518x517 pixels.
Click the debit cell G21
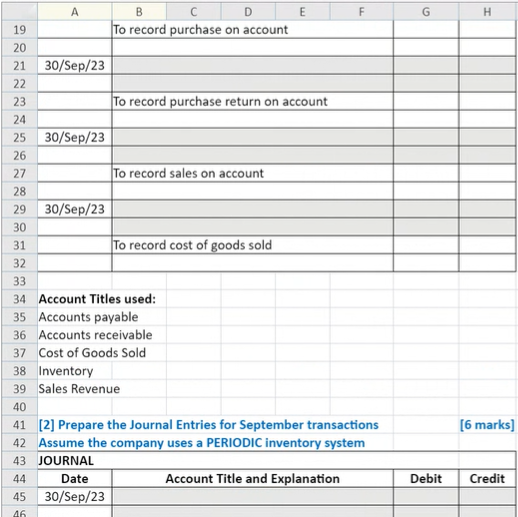tap(426, 66)
